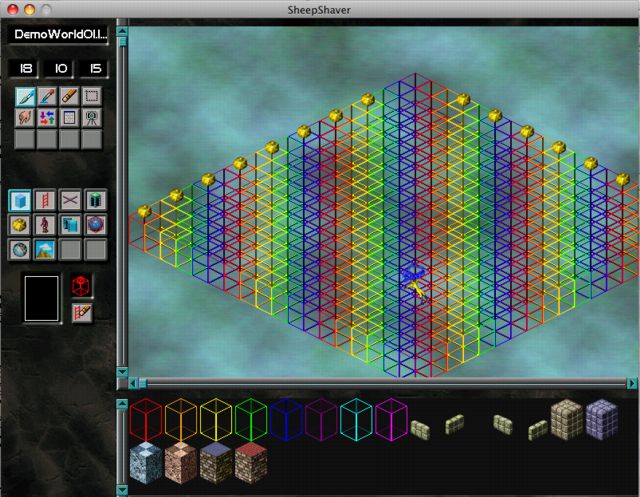This screenshot has width=640, height=497.
Task: Choose the gold nugget treasure category
Action: point(20,225)
